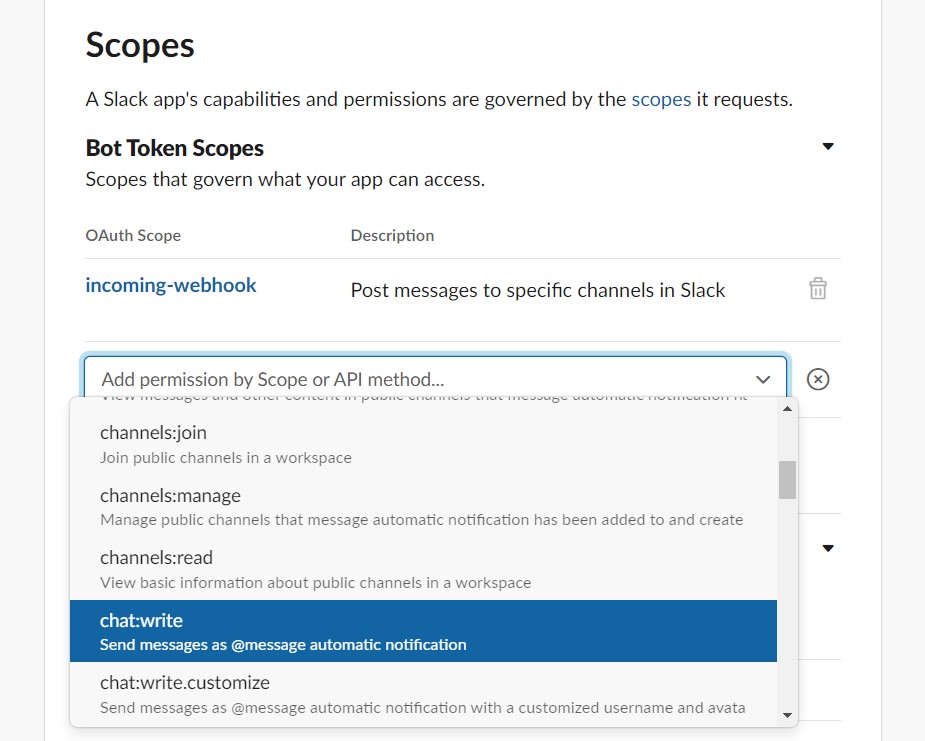
Task: Choose the chat:write.customize scope
Action: click(x=423, y=694)
